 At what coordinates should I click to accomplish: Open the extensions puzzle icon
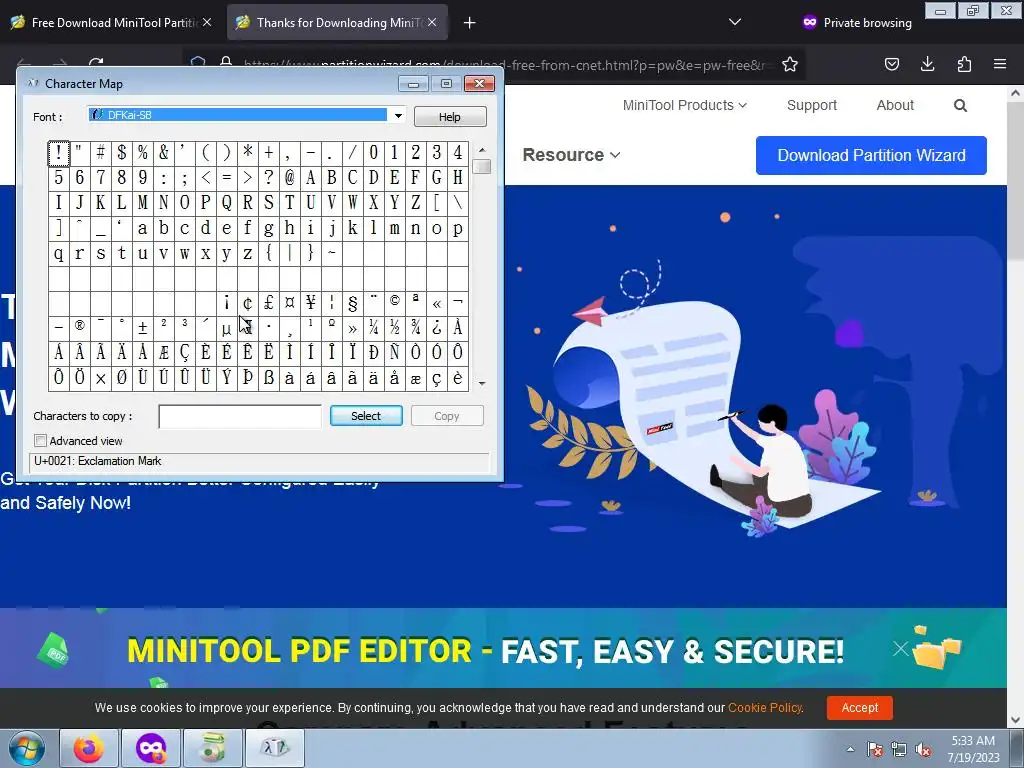964,64
